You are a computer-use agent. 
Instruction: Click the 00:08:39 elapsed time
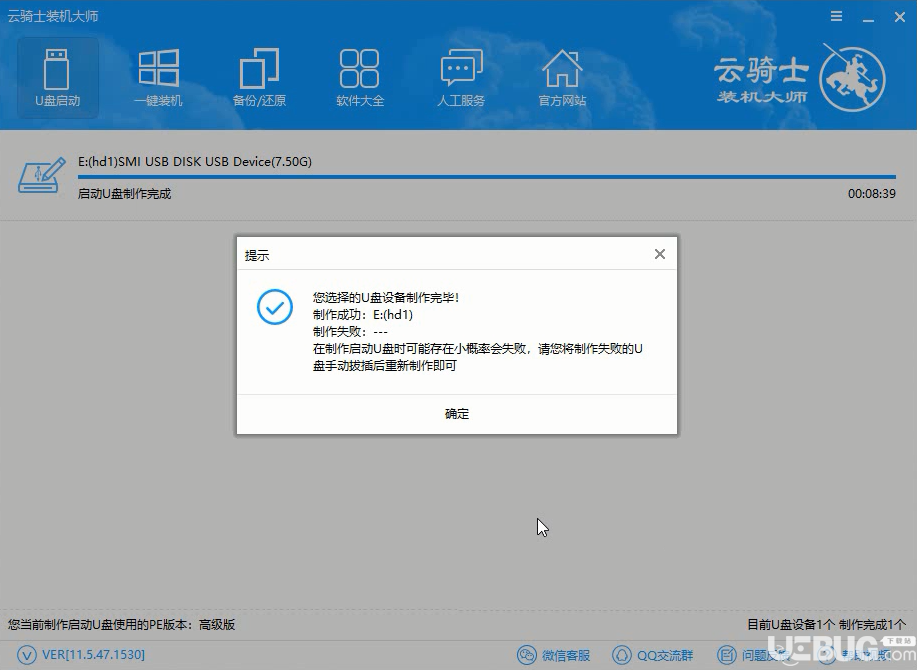click(x=871, y=194)
